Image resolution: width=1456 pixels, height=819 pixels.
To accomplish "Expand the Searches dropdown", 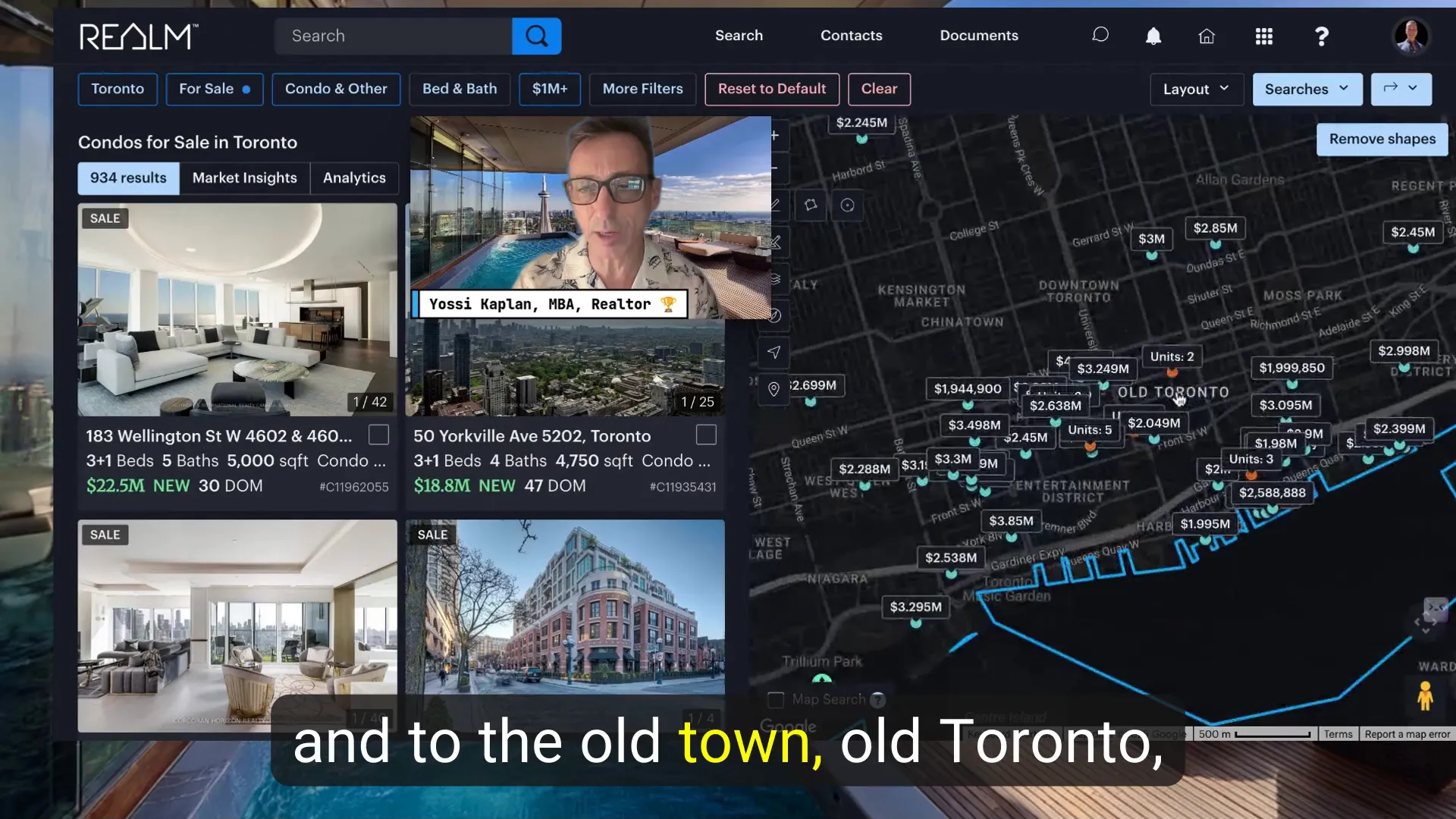I will point(1307,89).
